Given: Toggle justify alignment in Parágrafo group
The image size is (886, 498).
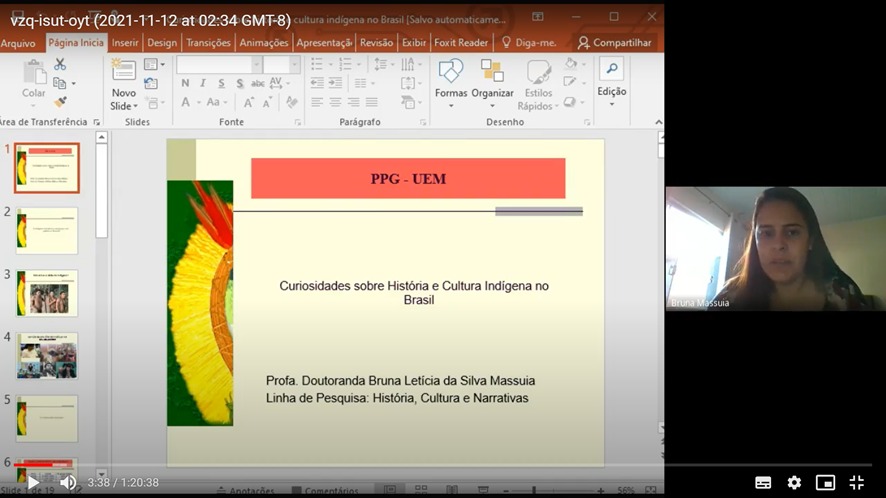Looking at the screenshot, I should (372, 102).
